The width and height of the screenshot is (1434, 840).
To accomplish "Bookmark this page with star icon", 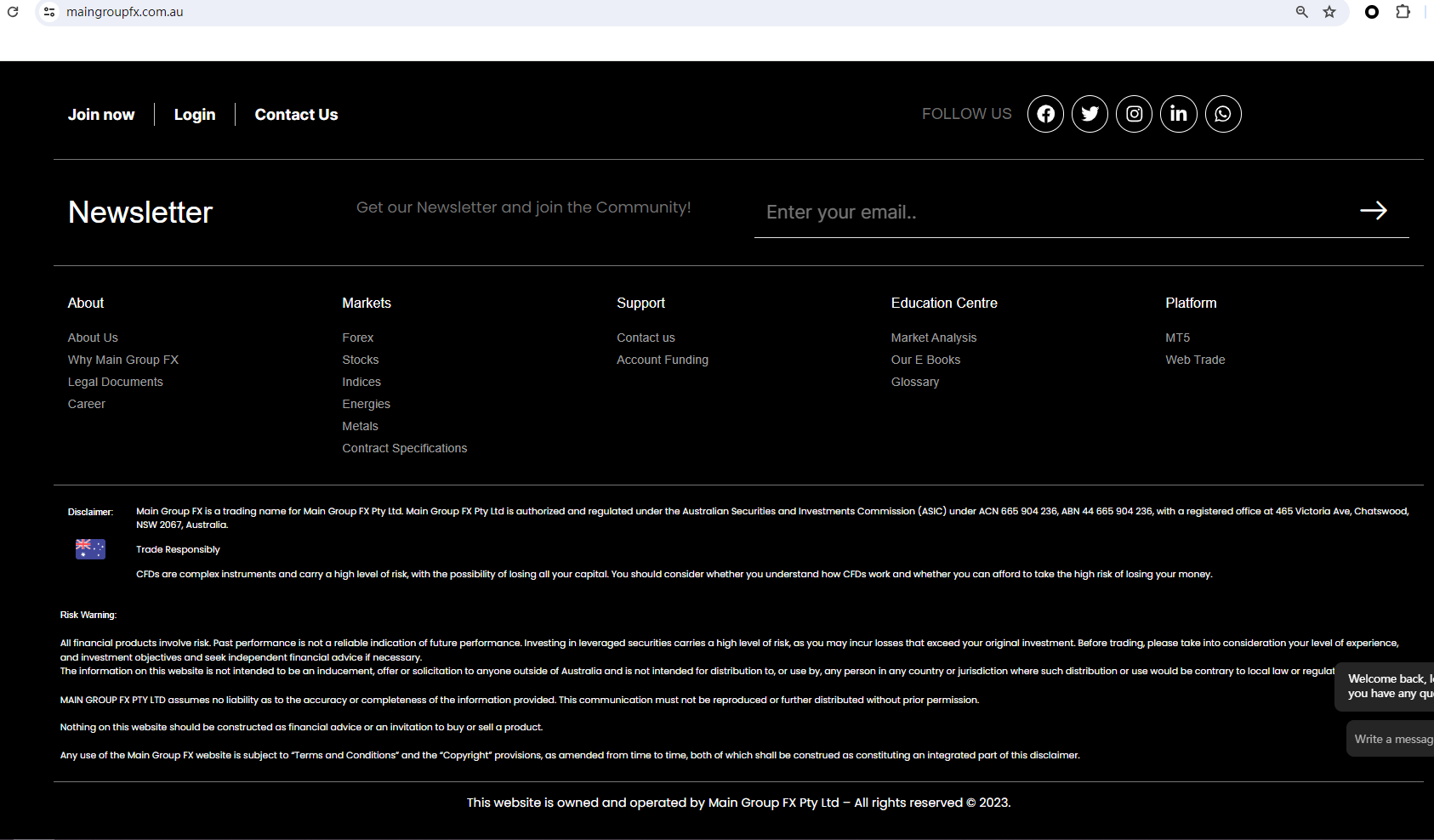I will pos(1329,12).
